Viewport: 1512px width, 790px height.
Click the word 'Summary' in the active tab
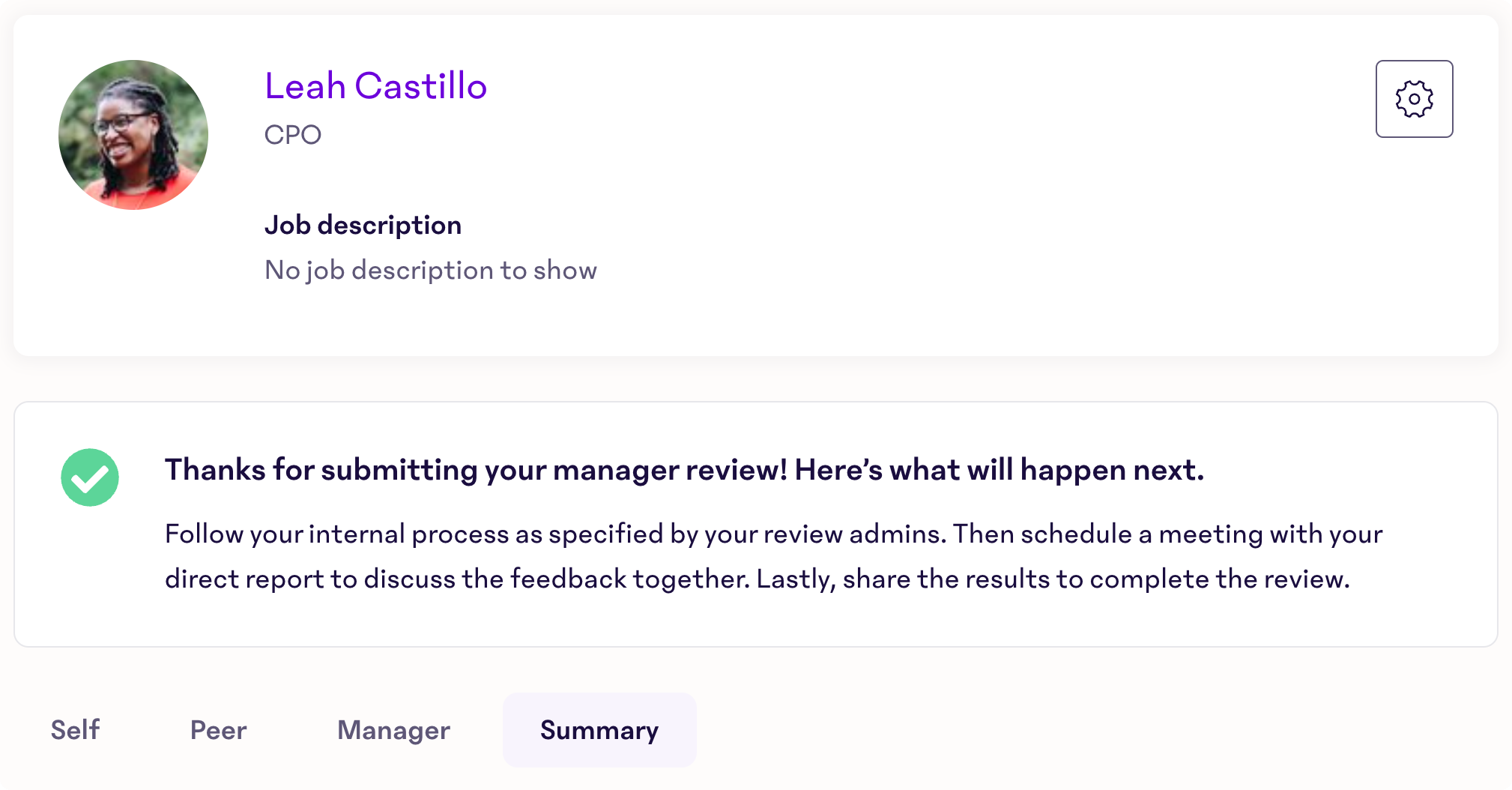click(x=599, y=730)
